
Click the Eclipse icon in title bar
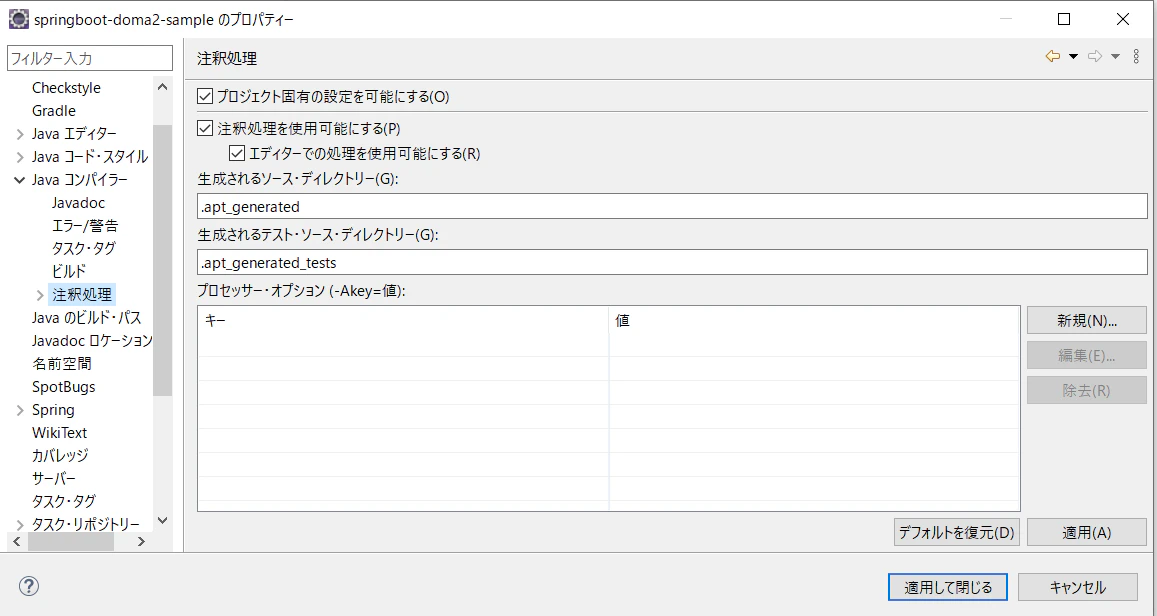pyautogui.click(x=18, y=19)
